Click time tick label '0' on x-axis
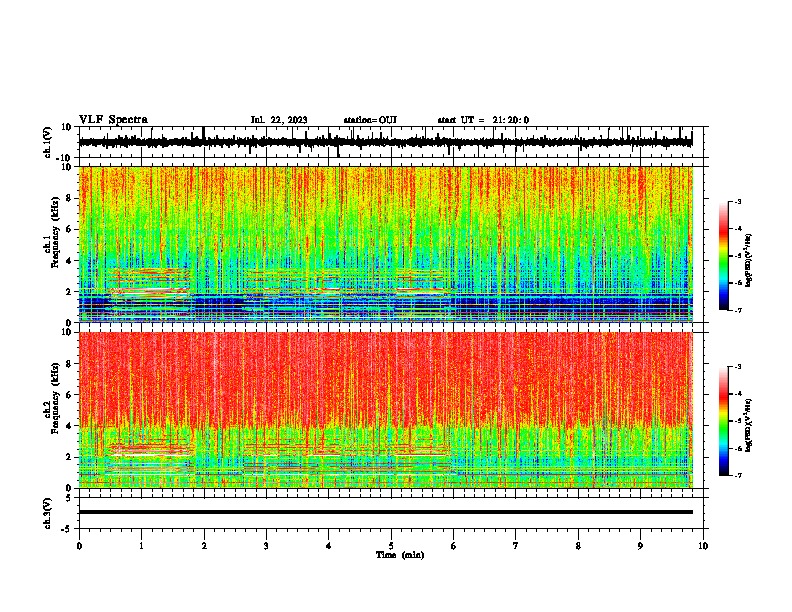 (x=79, y=546)
